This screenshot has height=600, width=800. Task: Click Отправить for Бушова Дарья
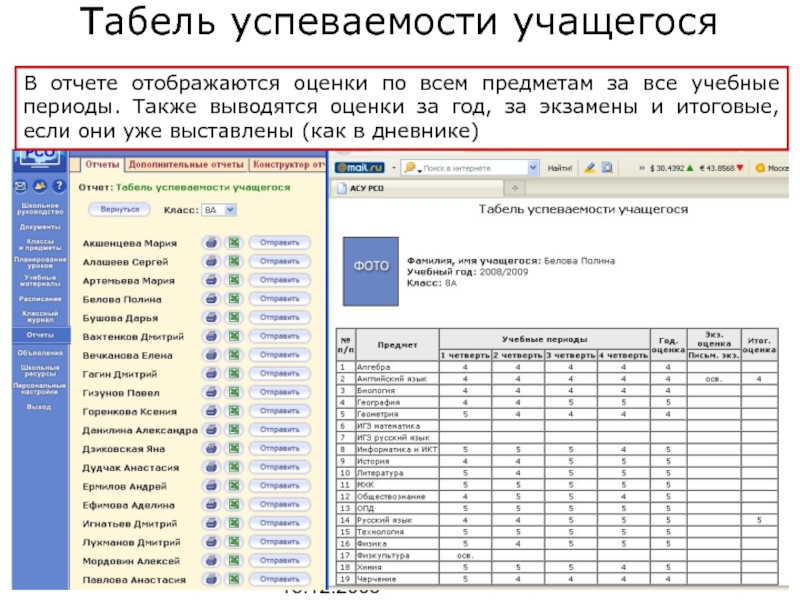(x=280, y=318)
